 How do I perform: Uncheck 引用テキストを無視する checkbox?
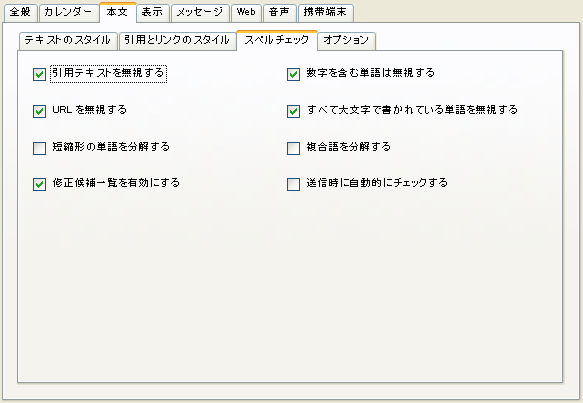click(x=39, y=74)
